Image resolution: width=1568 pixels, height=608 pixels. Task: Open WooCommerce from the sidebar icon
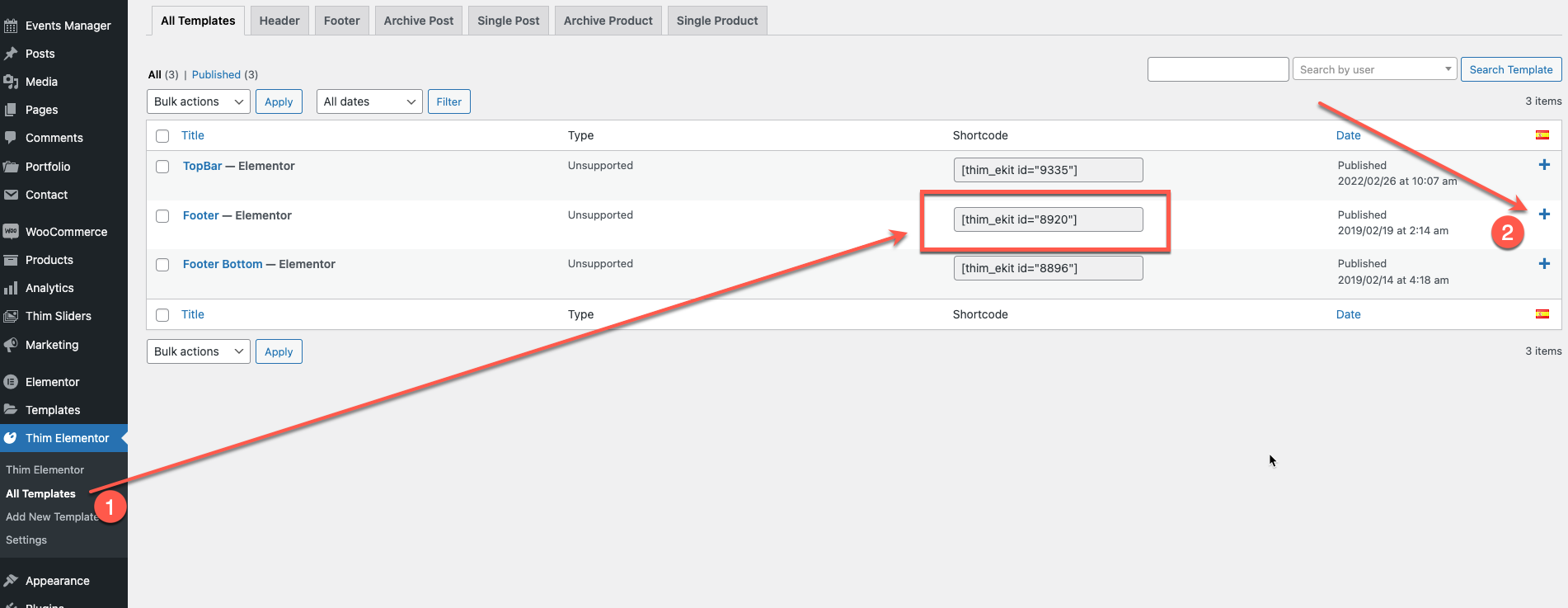pos(11,232)
